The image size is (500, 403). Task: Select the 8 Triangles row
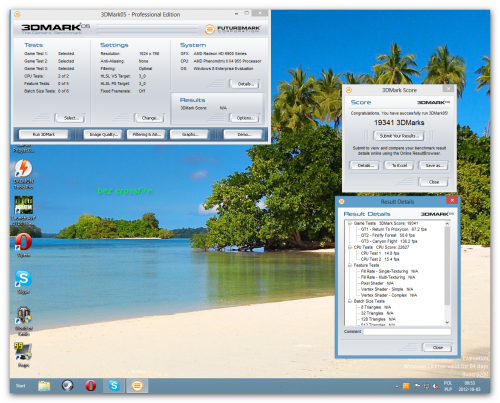pyautogui.click(x=376, y=307)
